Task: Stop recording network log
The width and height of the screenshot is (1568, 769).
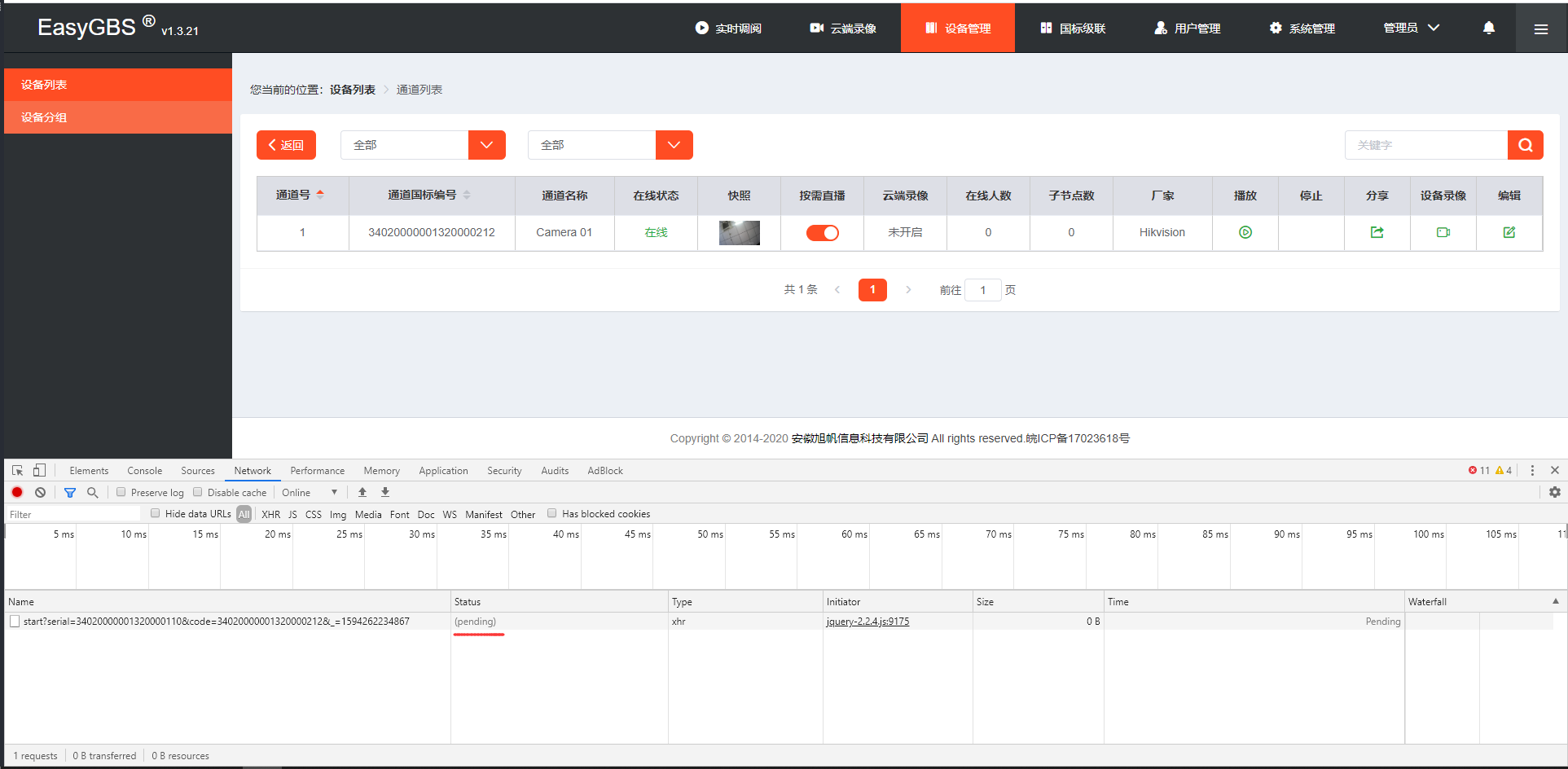Action: click(17, 492)
